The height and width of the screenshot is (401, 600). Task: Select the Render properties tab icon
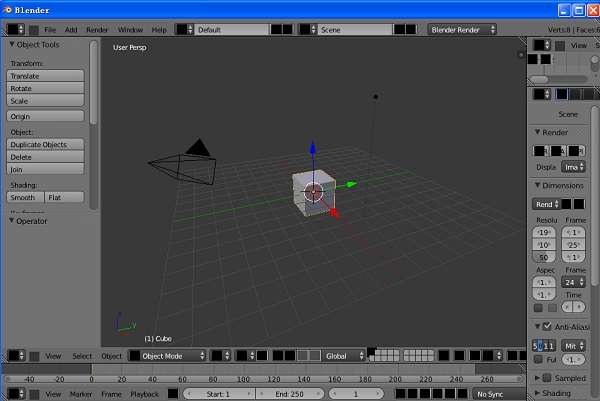coord(561,94)
